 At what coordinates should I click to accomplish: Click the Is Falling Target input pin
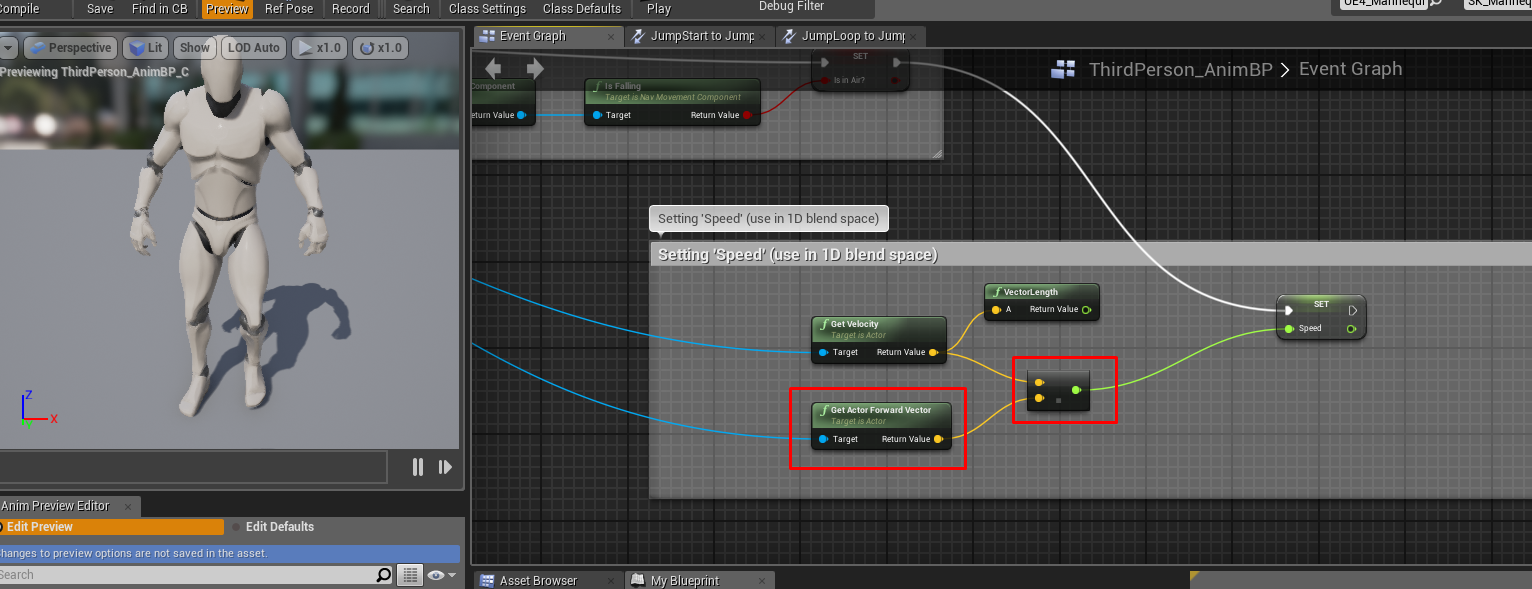[597, 115]
